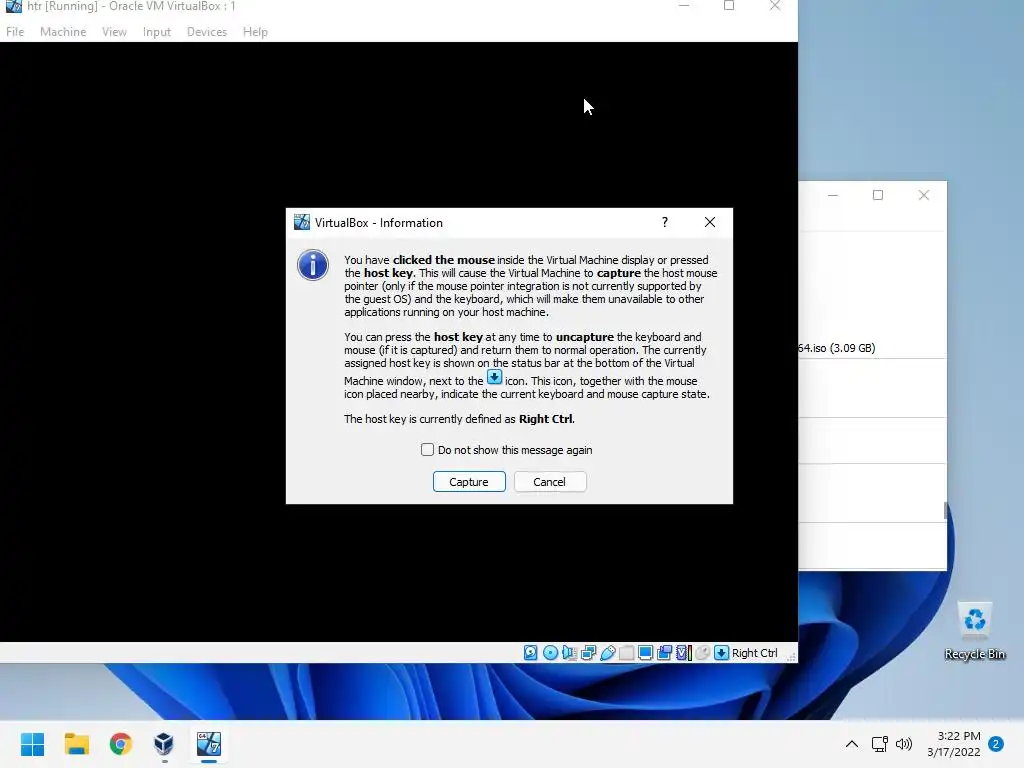Click the running VM taskbar icon

(x=208, y=744)
